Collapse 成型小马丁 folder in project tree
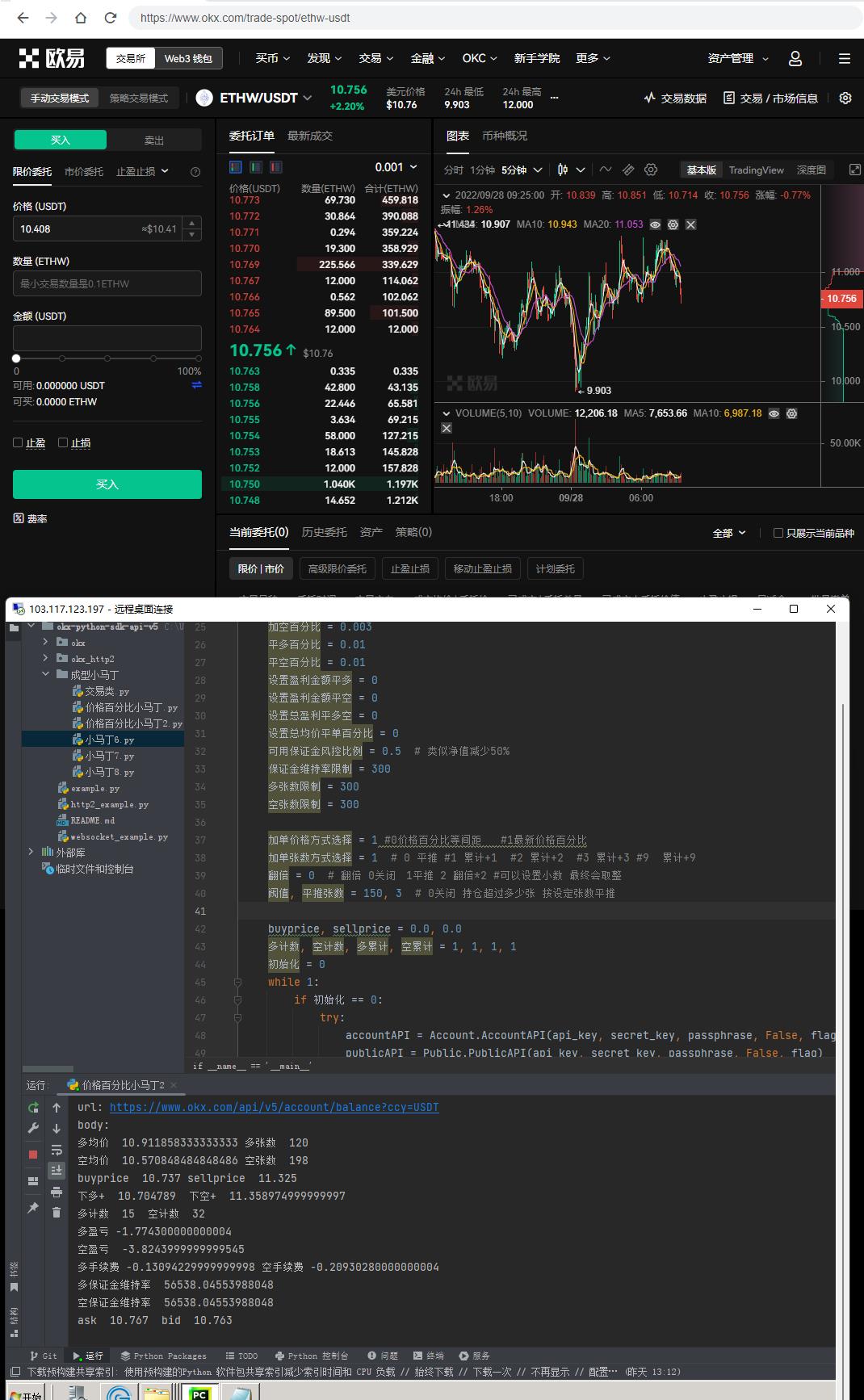The height and width of the screenshot is (1400, 864). [x=45, y=674]
